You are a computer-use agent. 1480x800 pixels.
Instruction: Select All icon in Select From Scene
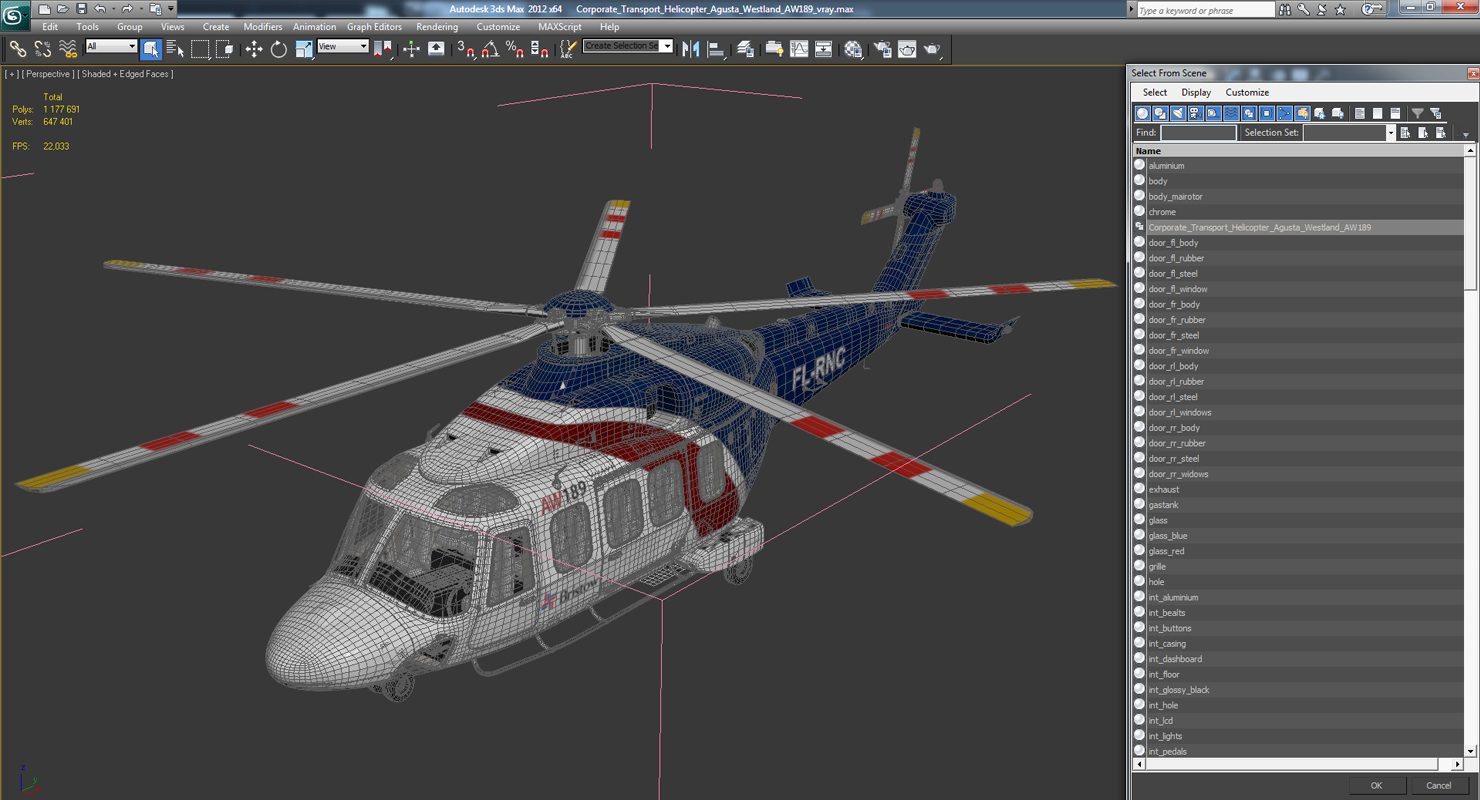(1405, 132)
